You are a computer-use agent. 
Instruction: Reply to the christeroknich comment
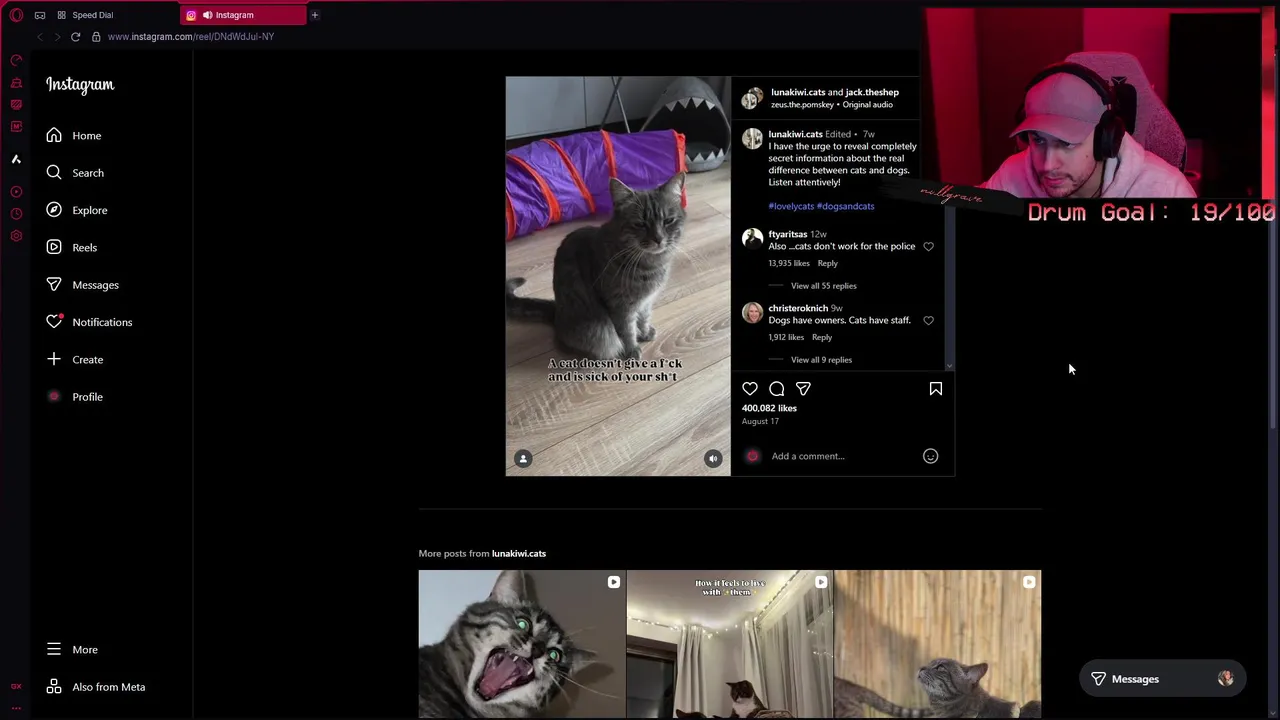[822, 337]
